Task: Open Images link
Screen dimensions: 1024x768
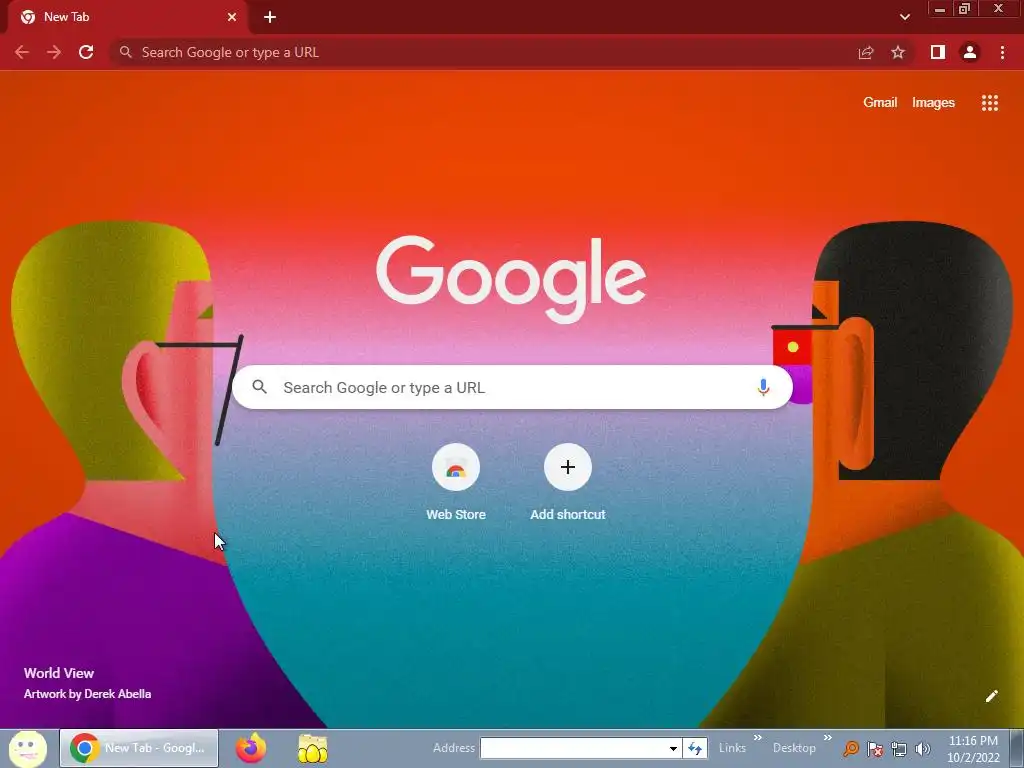Action: coord(933,103)
